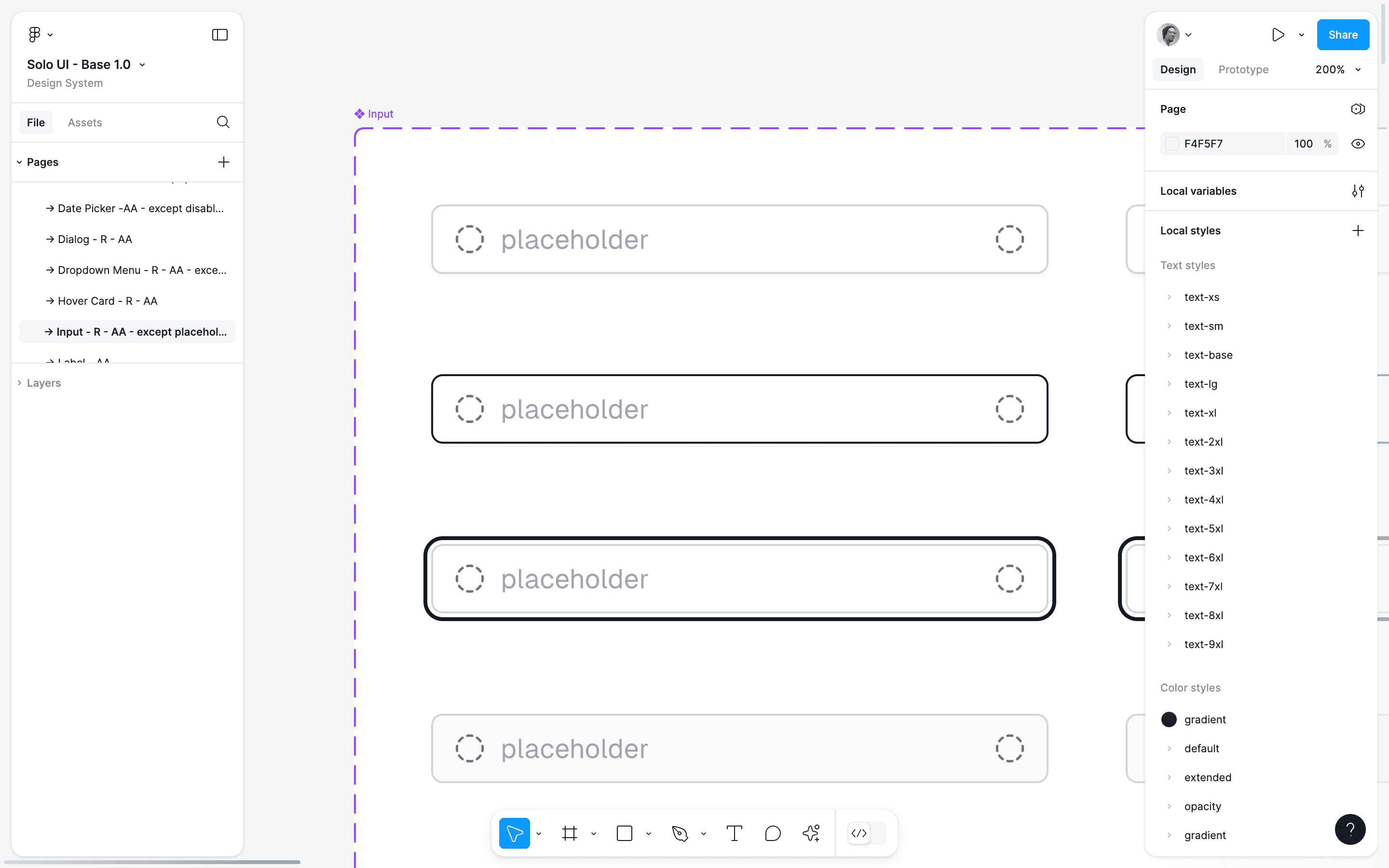Open file name dropdown chevron
This screenshot has width=1389, height=868.
point(142,65)
